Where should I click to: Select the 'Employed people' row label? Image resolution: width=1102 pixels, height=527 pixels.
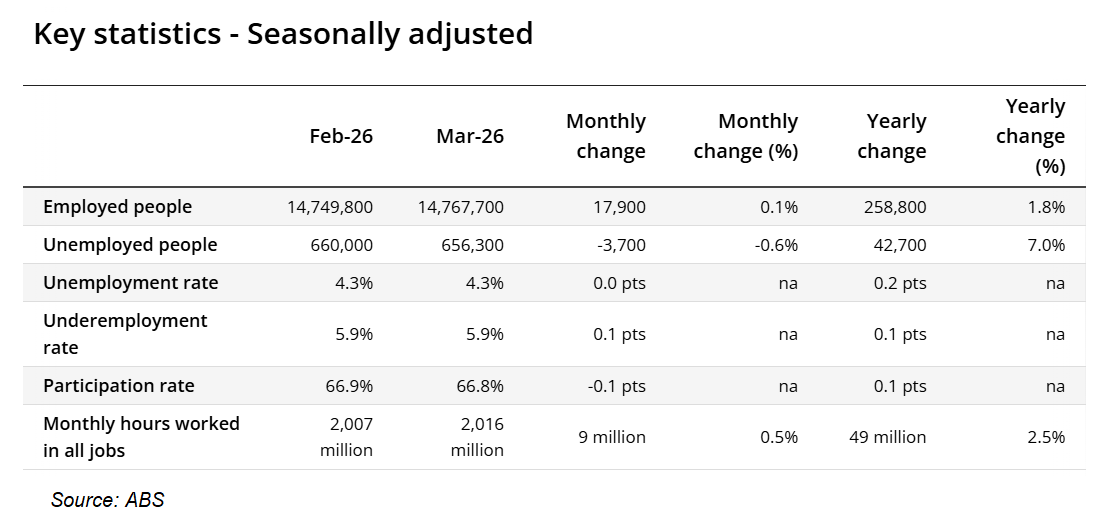[117, 207]
